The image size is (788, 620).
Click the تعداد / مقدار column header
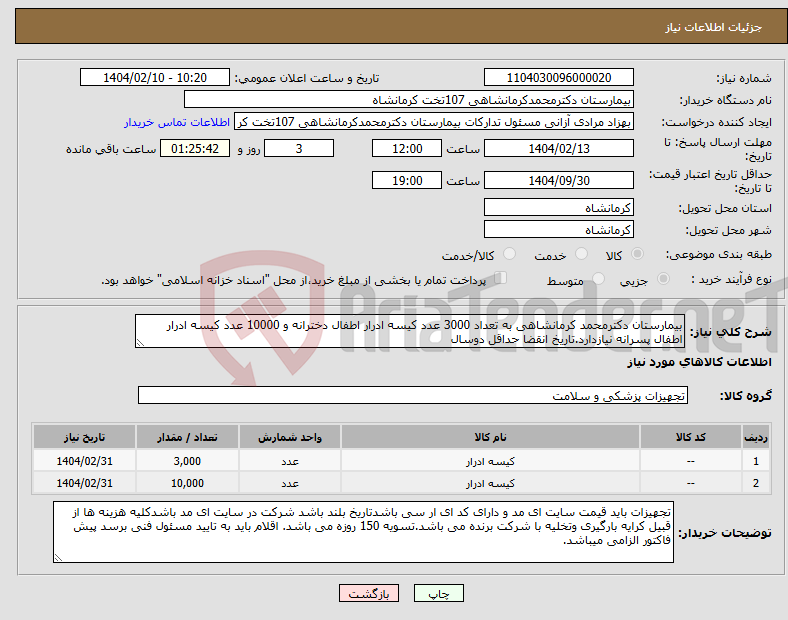coord(187,437)
